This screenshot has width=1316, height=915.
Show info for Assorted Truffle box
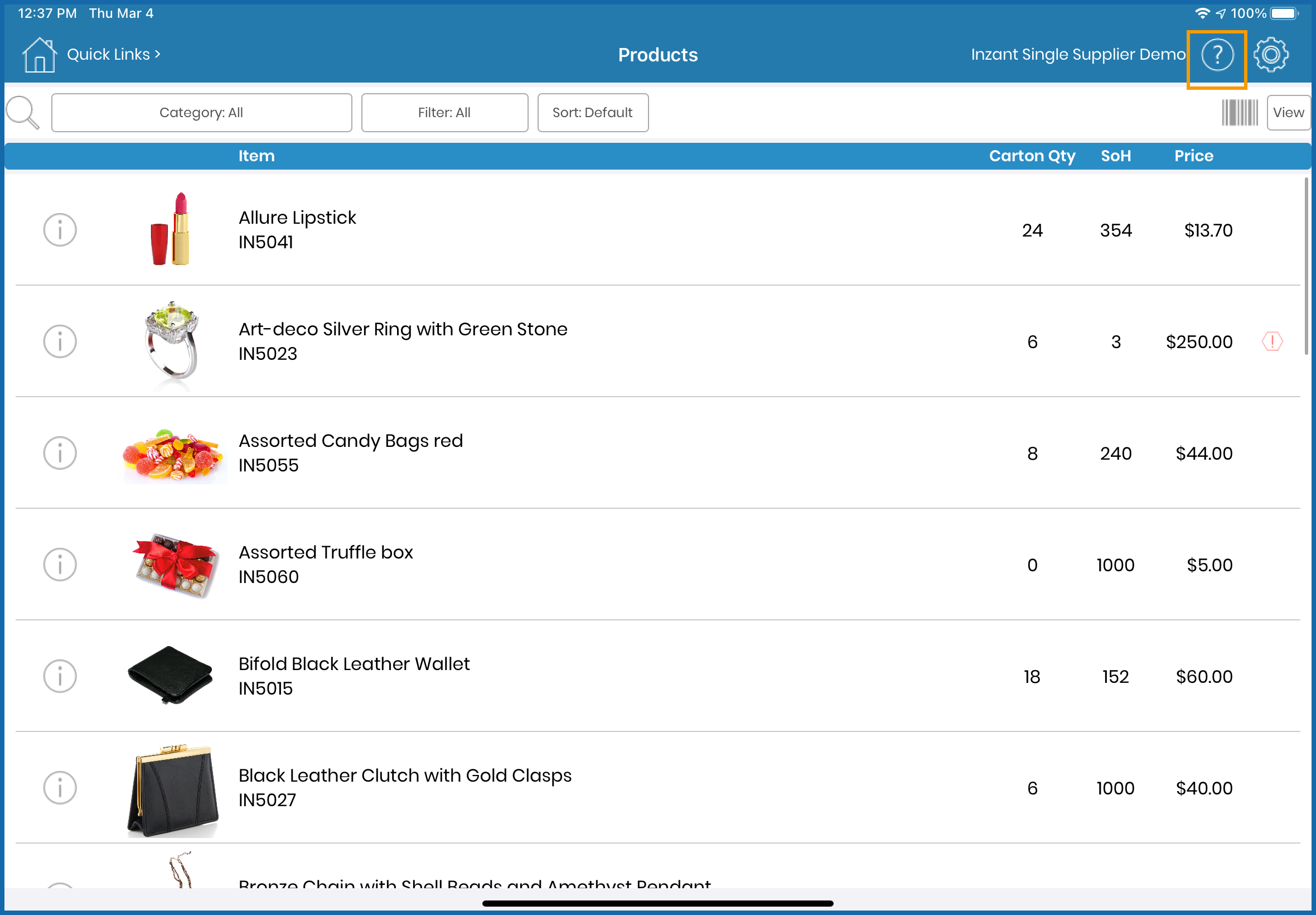(x=60, y=565)
